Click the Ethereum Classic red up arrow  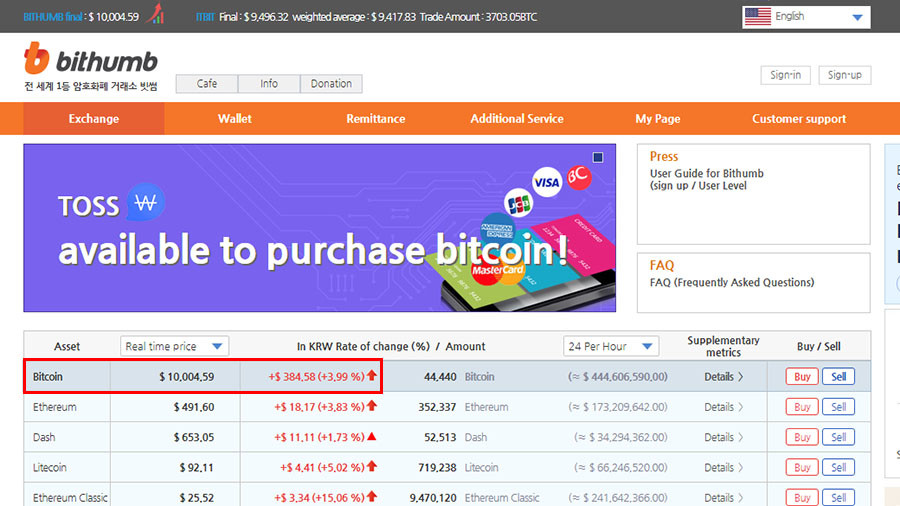[x=372, y=497]
